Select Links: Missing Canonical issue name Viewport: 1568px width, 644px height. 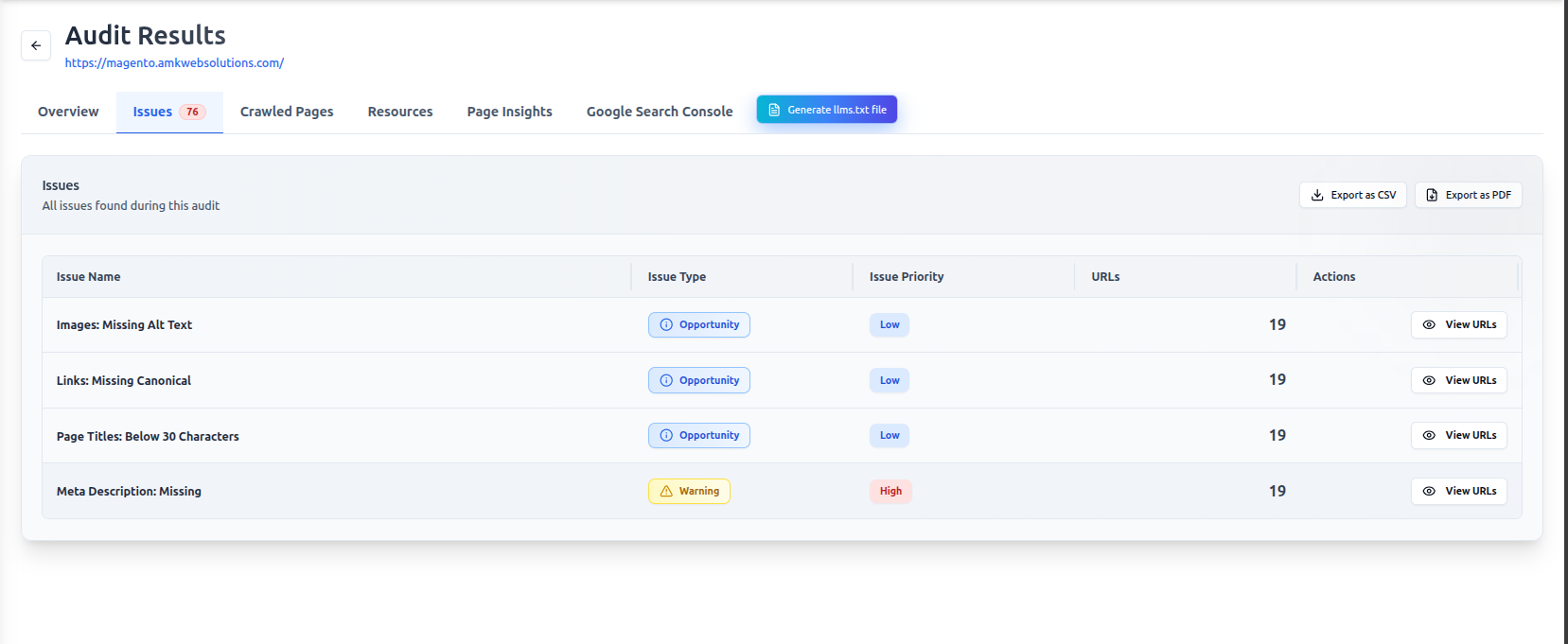click(x=123, y=381)
